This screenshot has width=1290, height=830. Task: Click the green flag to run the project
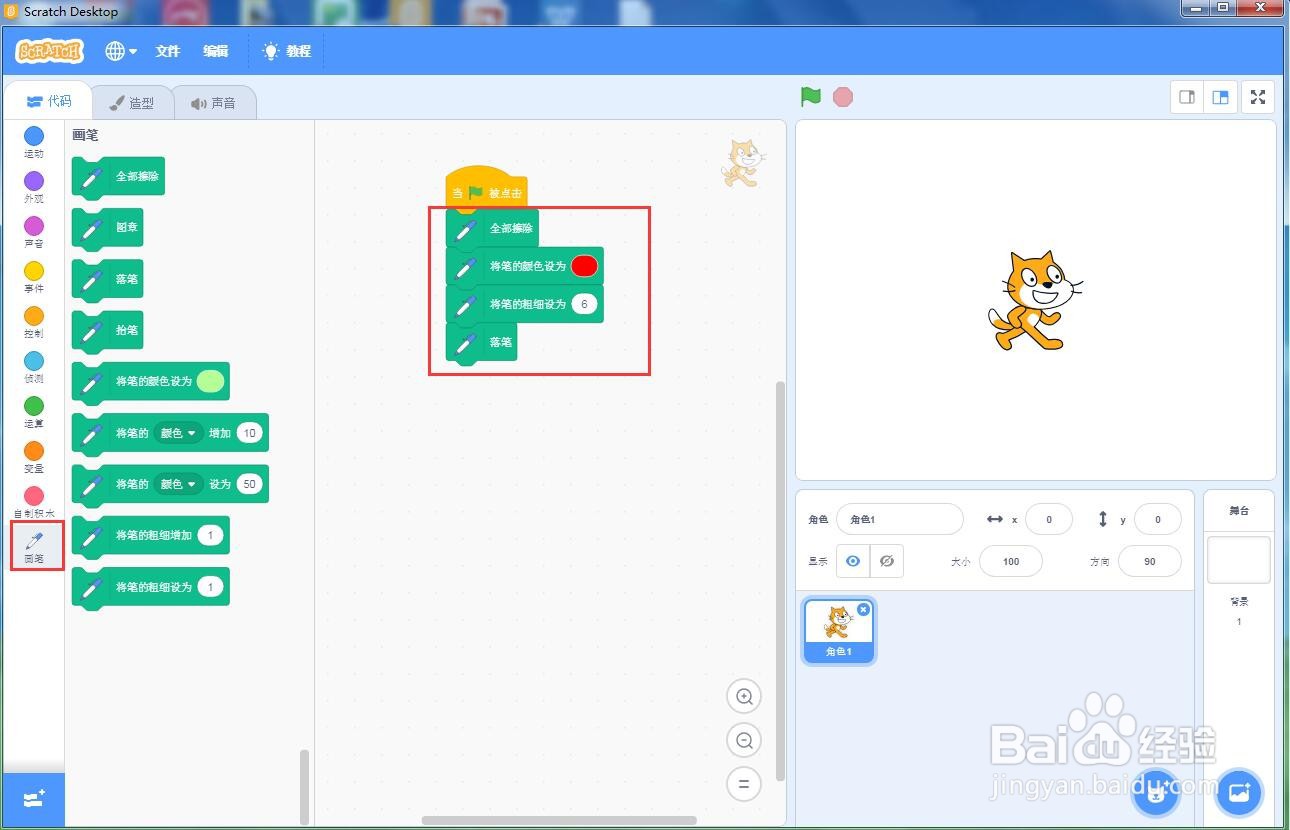(x=810, y=96)
